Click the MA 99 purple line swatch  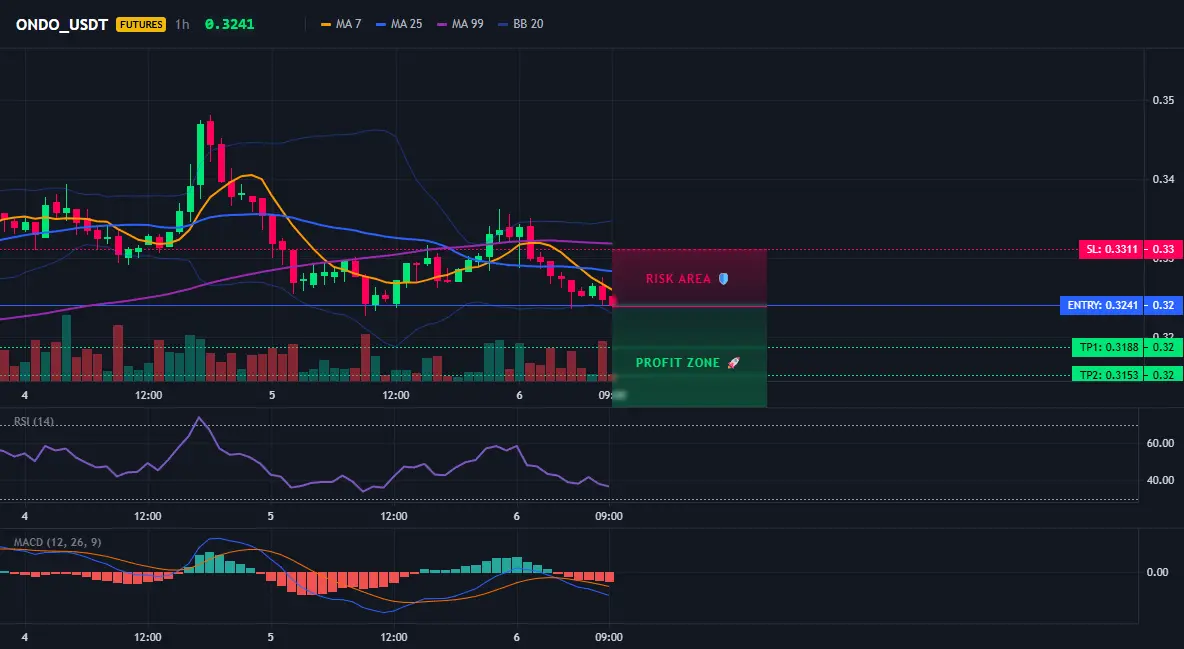tap(442, 24)
